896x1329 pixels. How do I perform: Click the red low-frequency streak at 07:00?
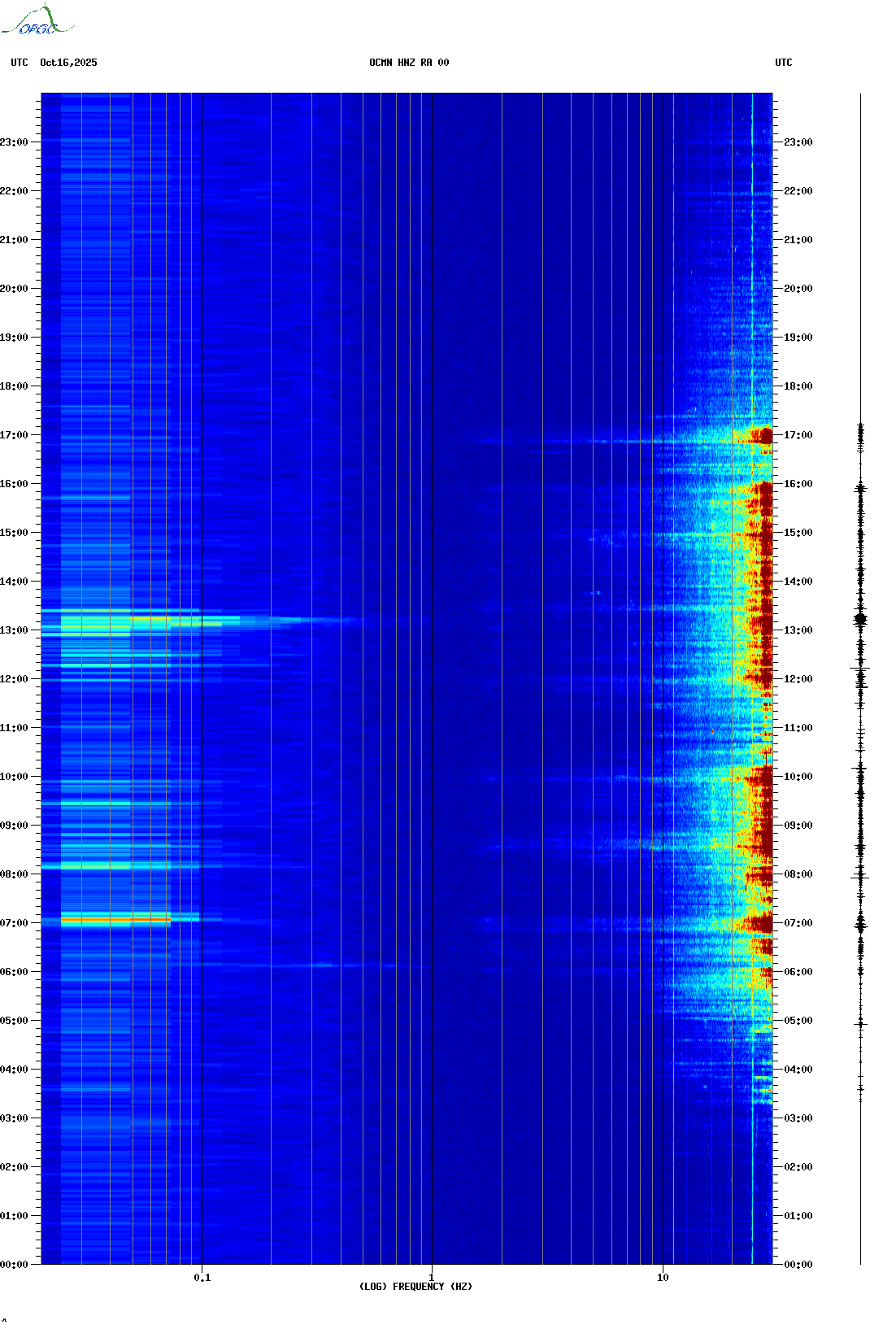(115, 921)
